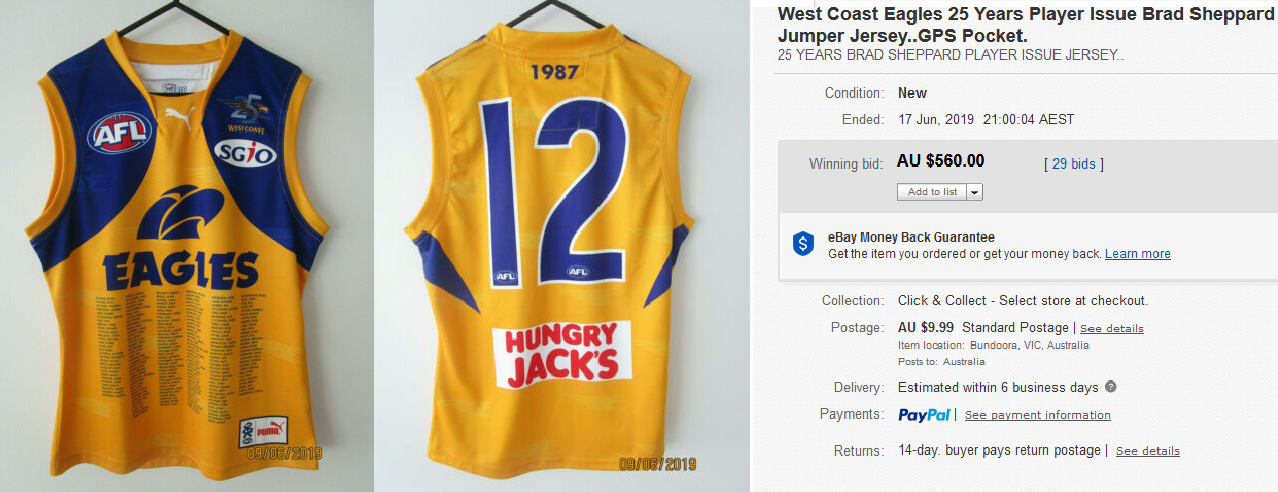
Task: Open See payment information link
Action: tap(1037, 415)
